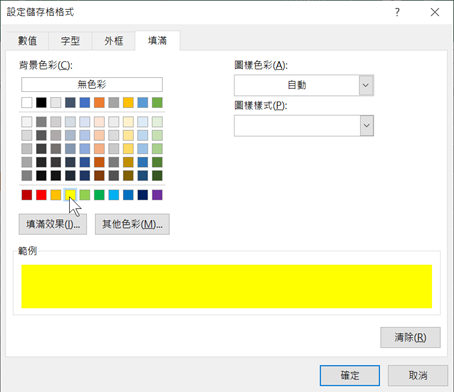This screenshot has width=454, height=392.
Task: Pick the palest green tint swatch
Action: pos(157,122)
